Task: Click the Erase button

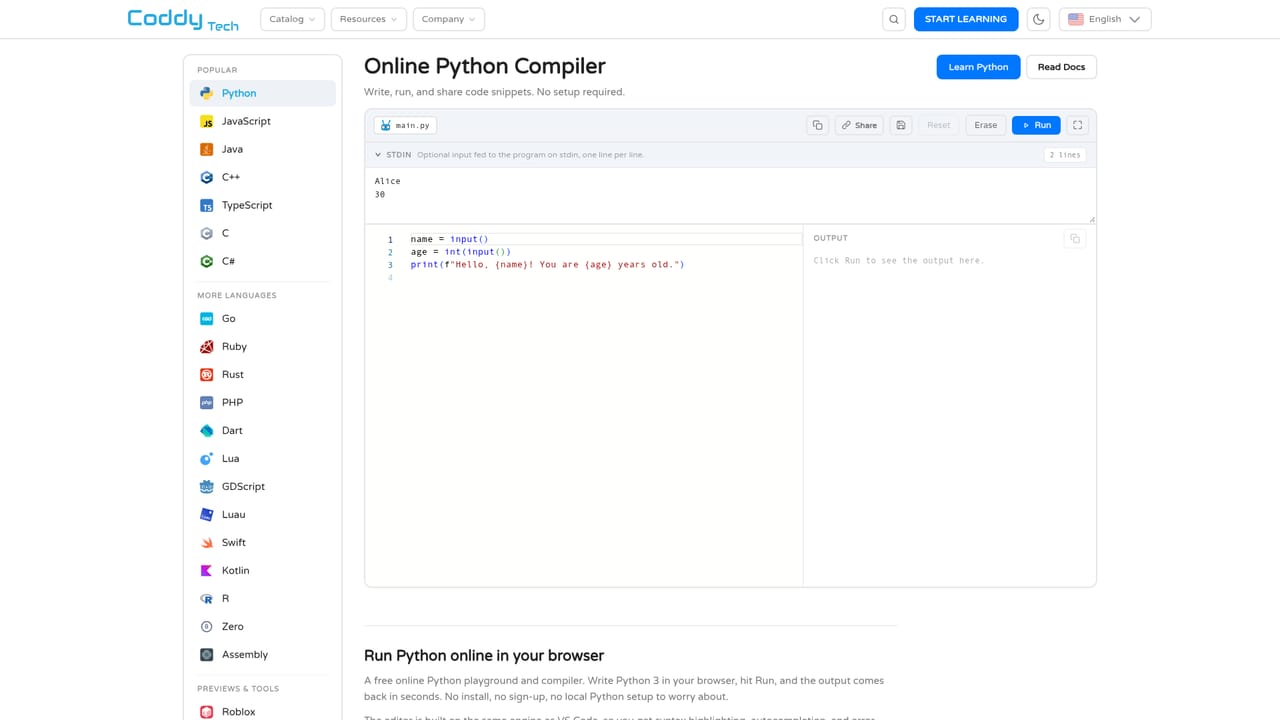Action: point(986,125)
